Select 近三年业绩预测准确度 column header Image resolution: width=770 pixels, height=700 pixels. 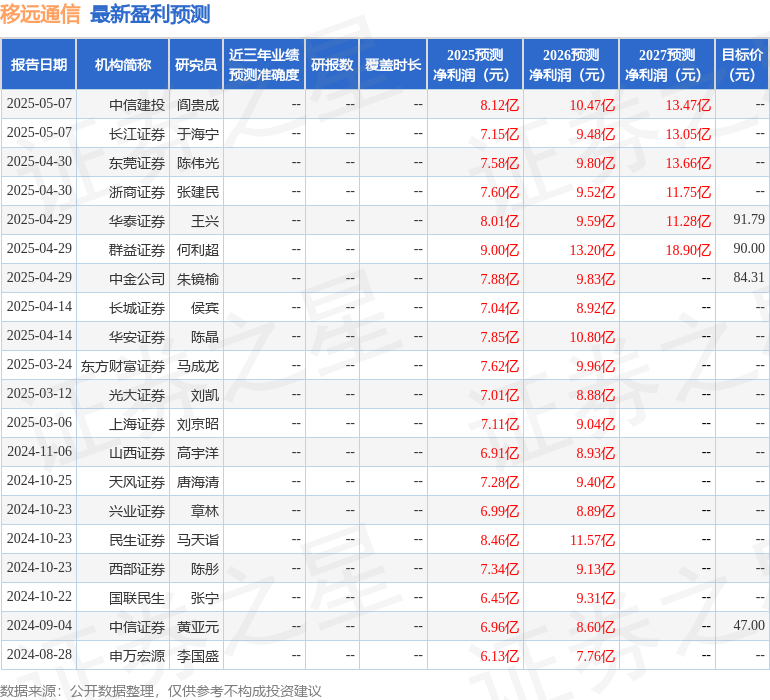264,65
